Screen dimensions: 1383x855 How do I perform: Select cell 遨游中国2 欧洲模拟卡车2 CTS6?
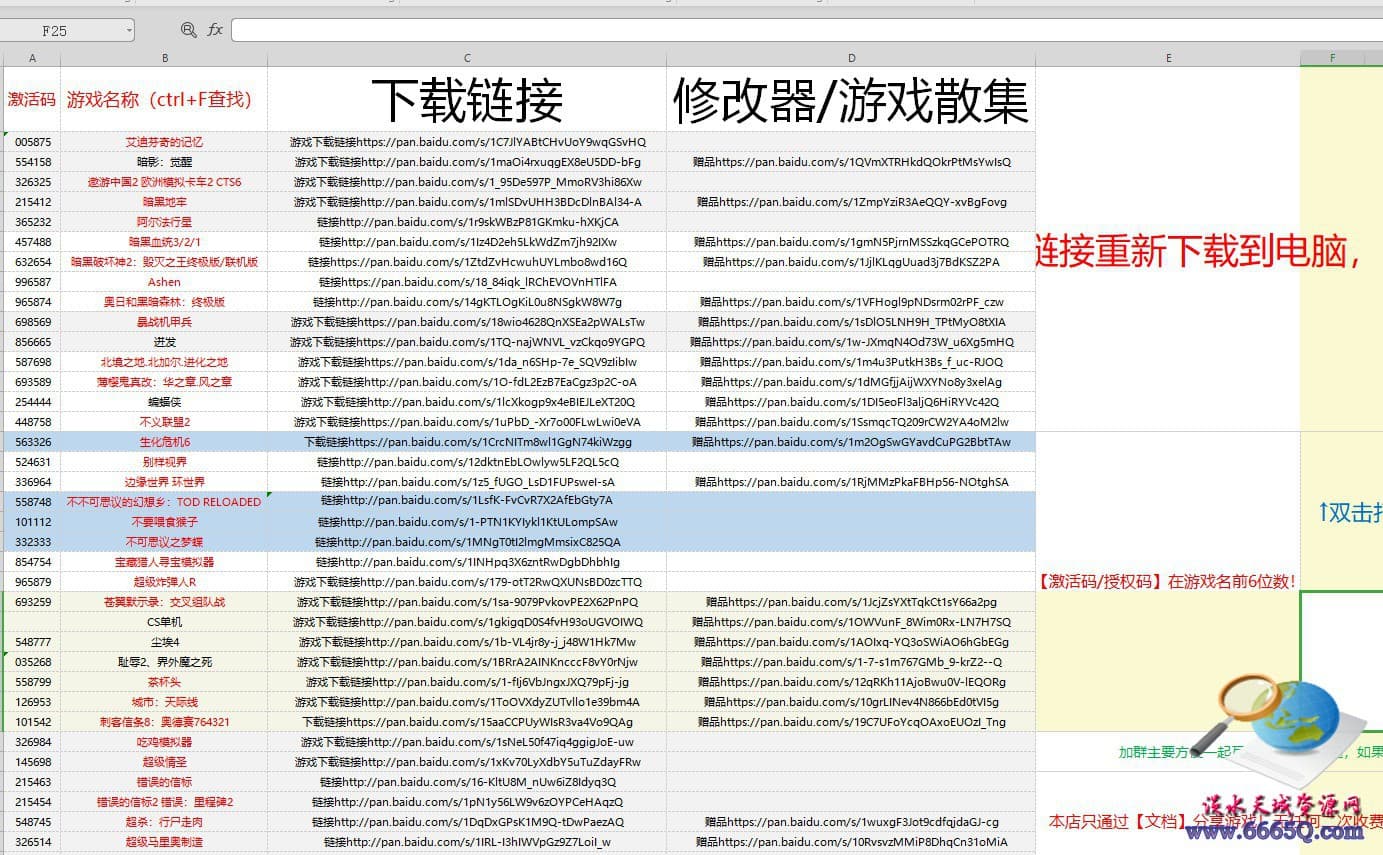(164, 182)
